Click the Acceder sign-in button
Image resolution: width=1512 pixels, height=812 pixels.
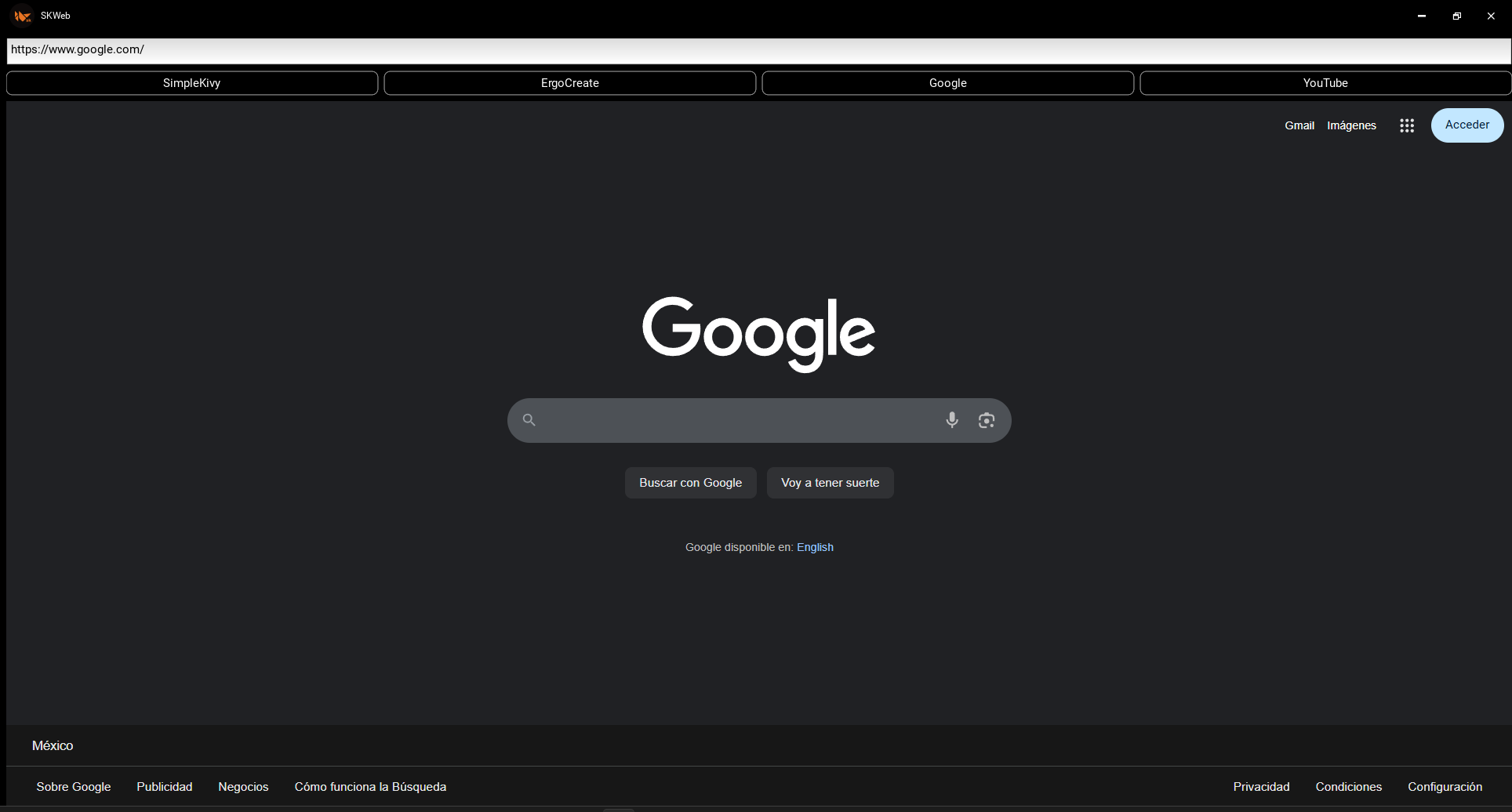(x=1467, y=125)
